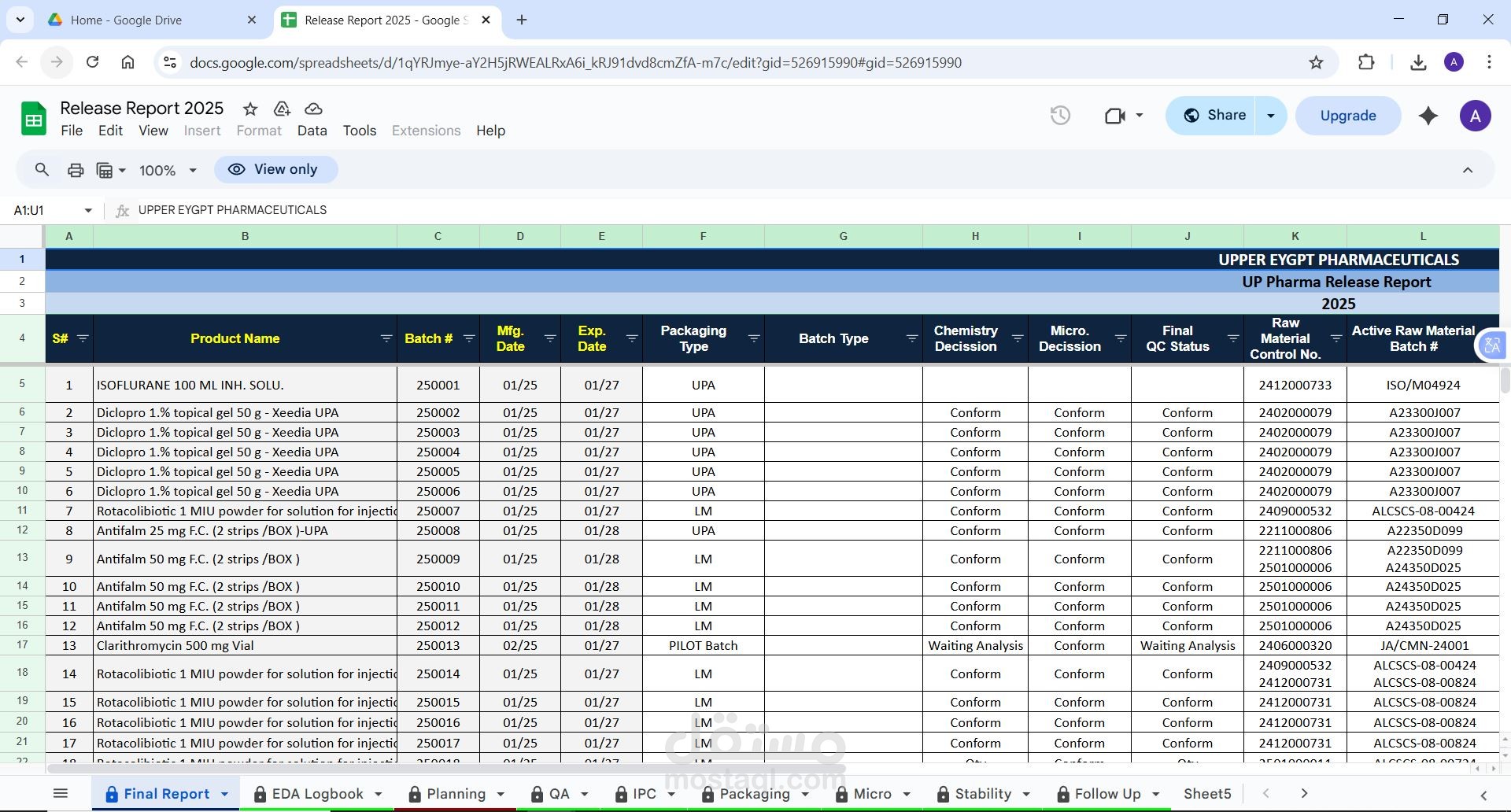The height and width of the screenshot is (812, 1511).
Task: Open the Google account avatar in Sheets
Action: tap(1475, 116)
